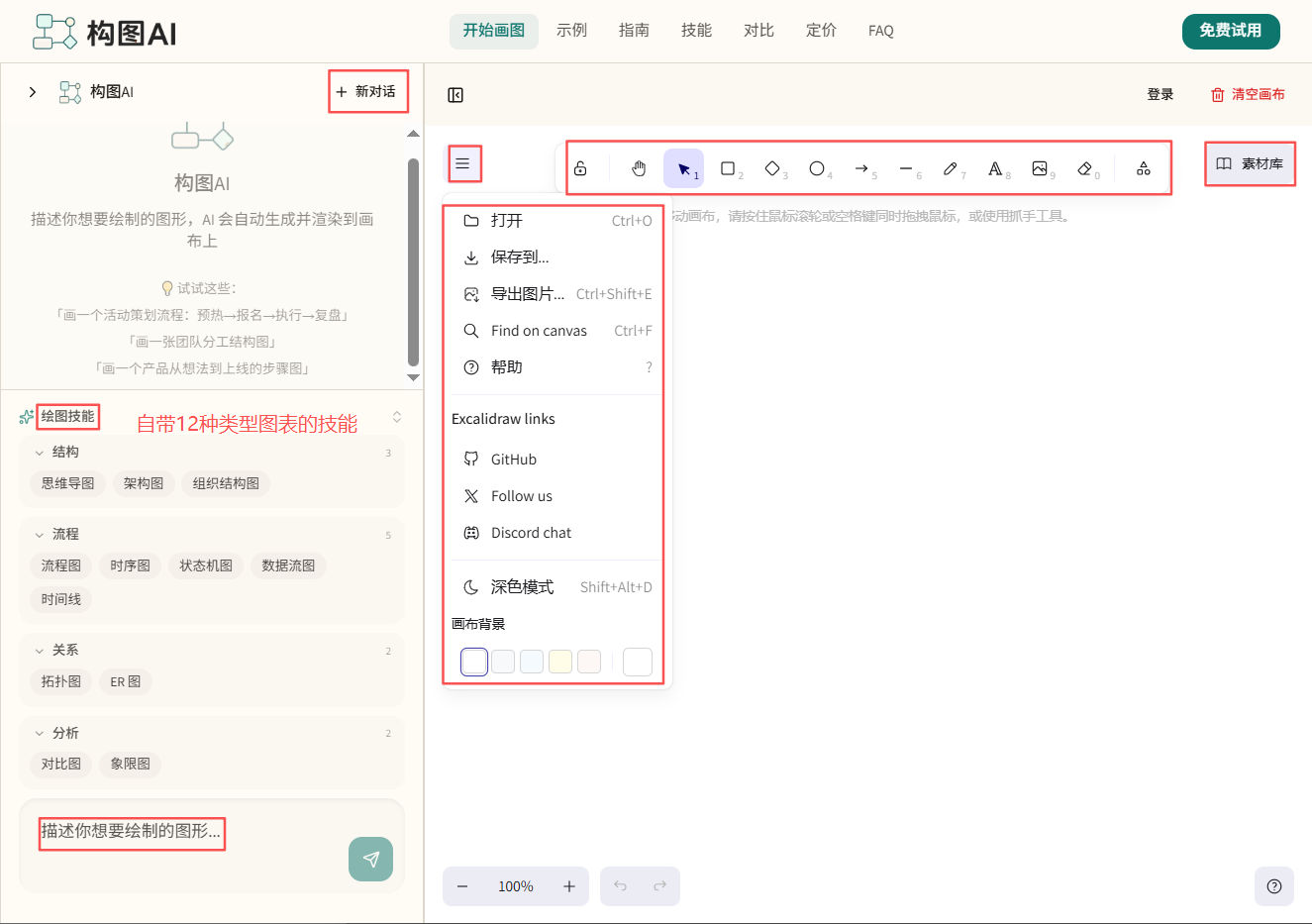The height and width of the screenshot is (924, 1312).
Task: Collapse the 分析 skill group
Action: pos(40,734)
